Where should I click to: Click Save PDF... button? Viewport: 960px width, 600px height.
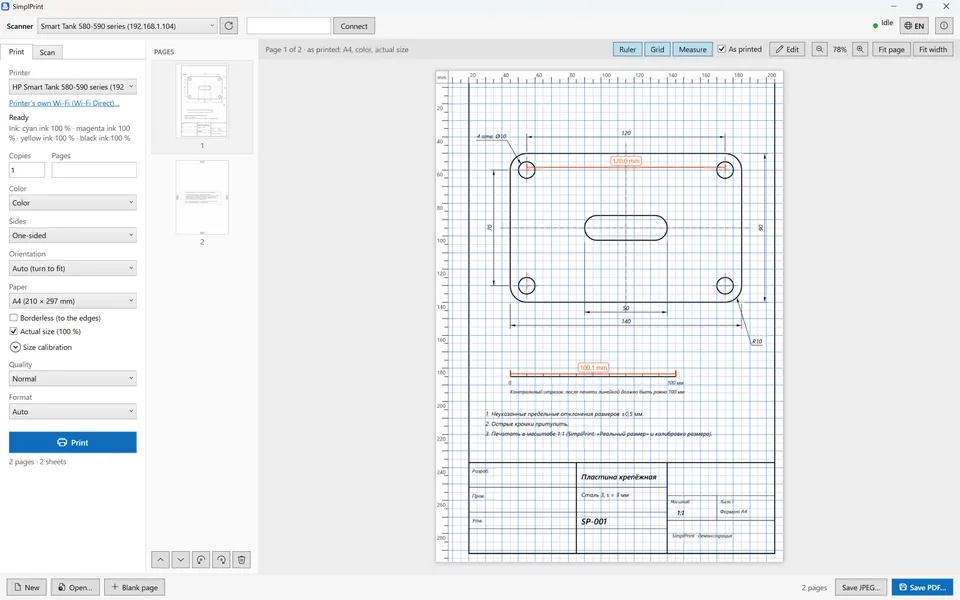(923, 587)
